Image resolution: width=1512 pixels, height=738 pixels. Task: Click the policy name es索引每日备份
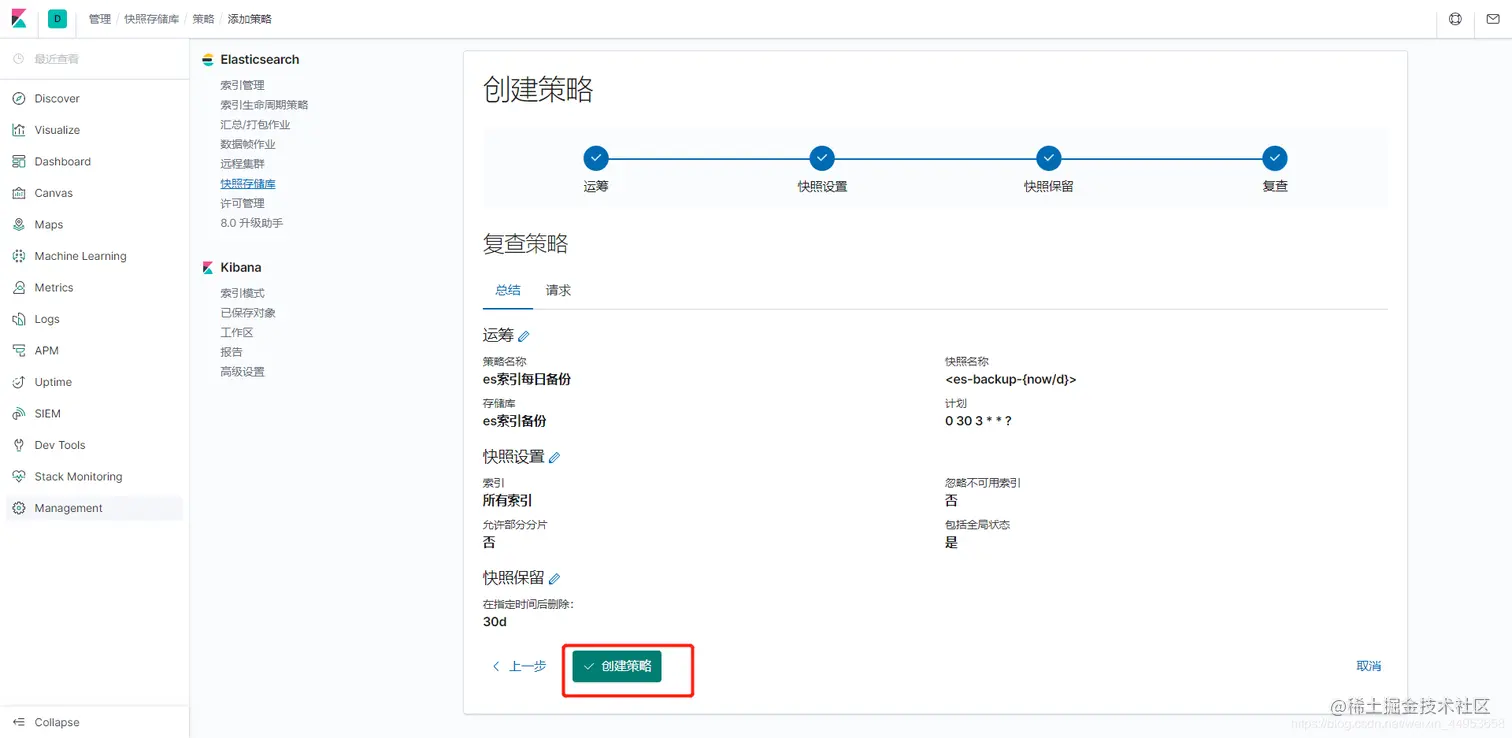(x=527, y=379)
